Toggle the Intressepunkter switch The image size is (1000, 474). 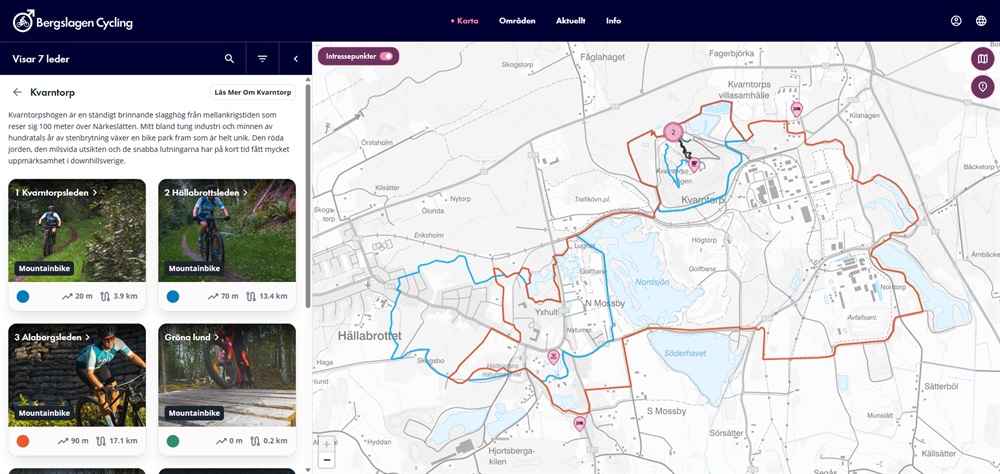385,56
